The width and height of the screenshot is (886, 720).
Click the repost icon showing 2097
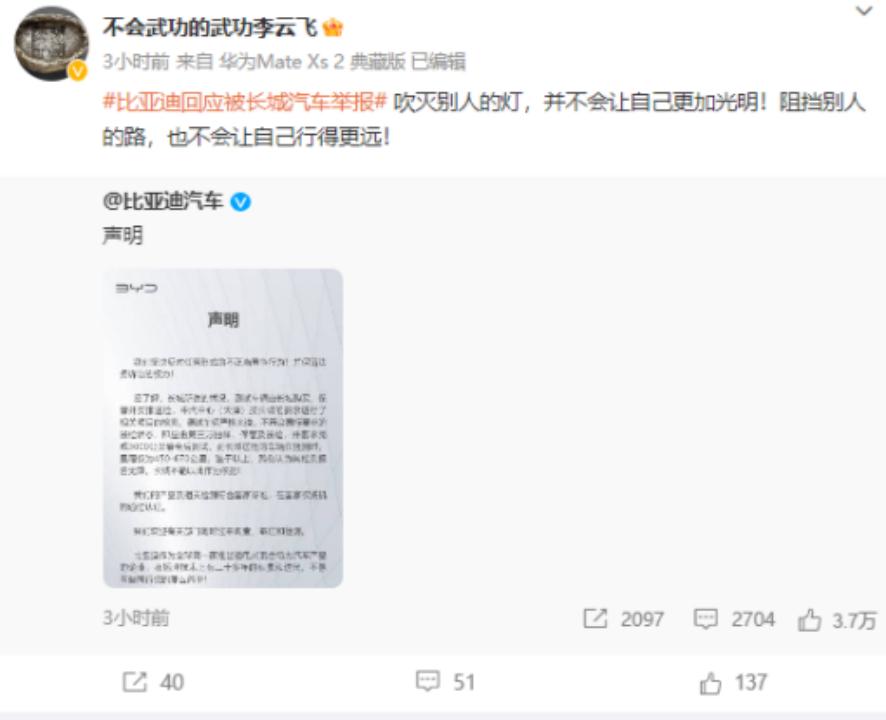pyautogui.click(x=595, y=619)
